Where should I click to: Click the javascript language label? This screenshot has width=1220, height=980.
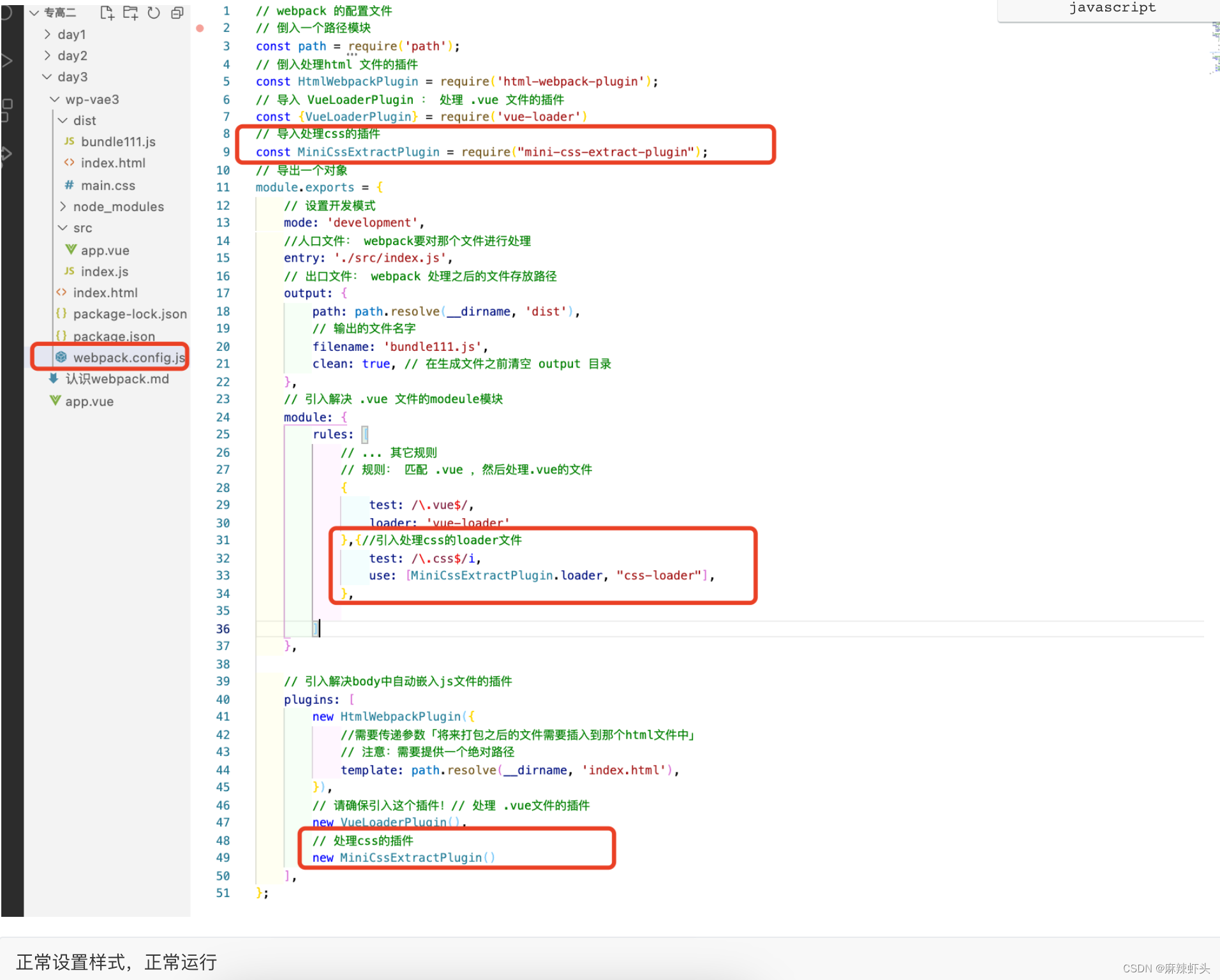[1112, 8]
